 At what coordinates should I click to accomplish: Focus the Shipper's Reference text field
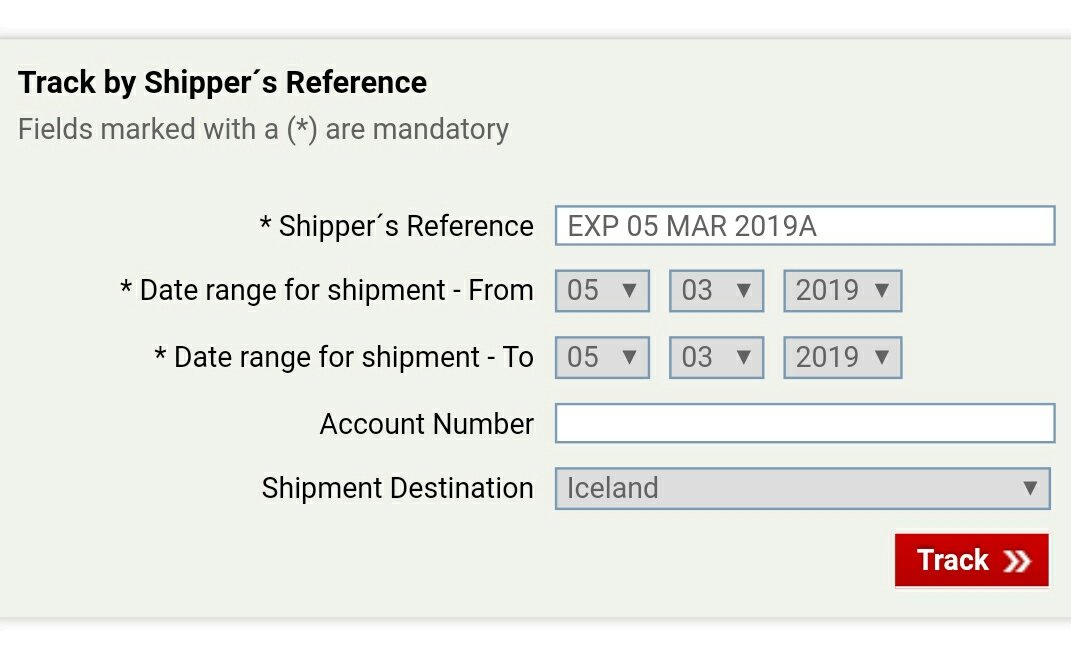point(805,225)
